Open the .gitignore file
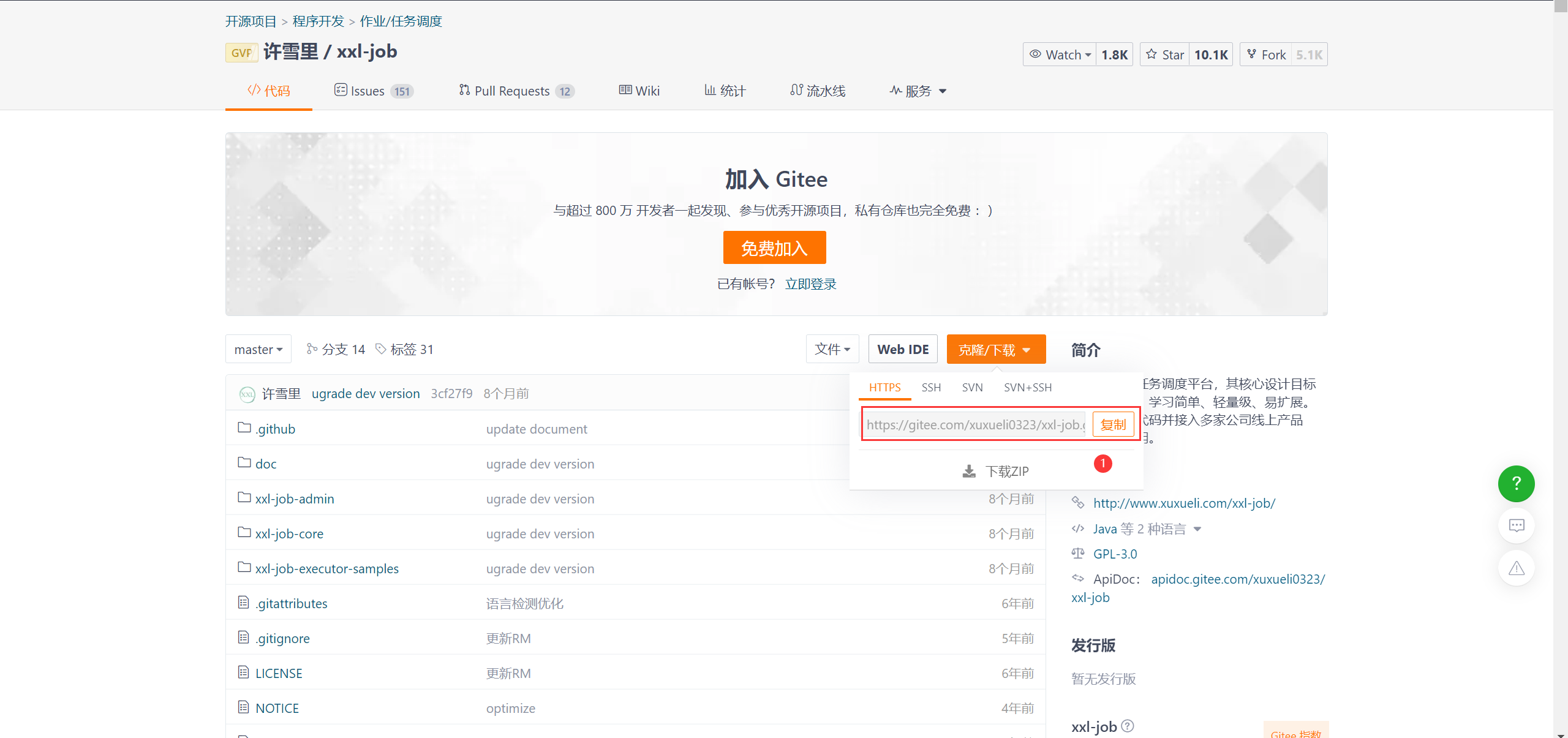This screenshot has height=738, width=1568. (282, 638)
